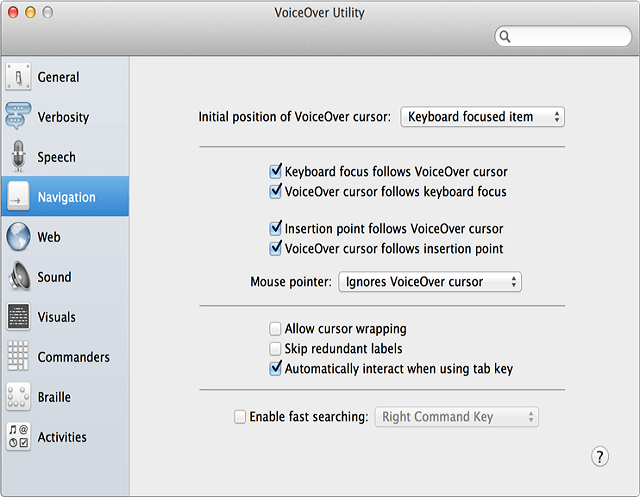This screenshot has height=497, width=640.
Task: Click the Web globe icon
Action: pos(19,237)
